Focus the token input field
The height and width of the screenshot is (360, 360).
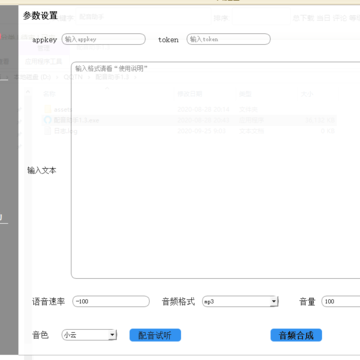[x=228, y=39]
